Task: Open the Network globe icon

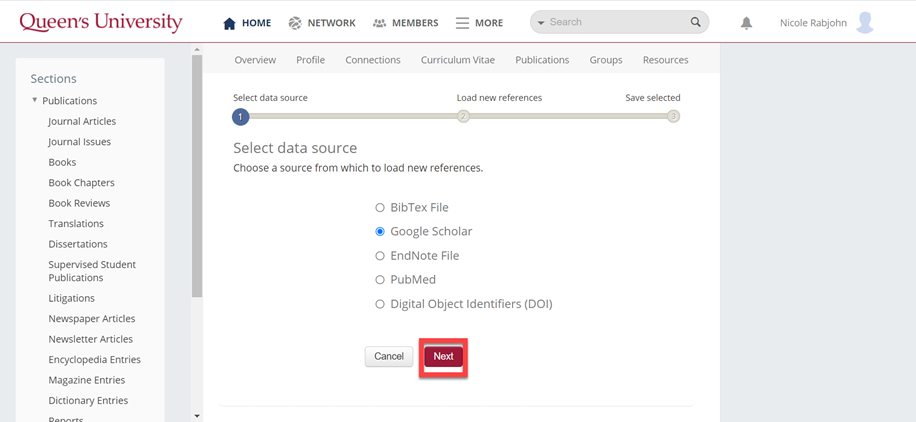Action: click(295, 23)
